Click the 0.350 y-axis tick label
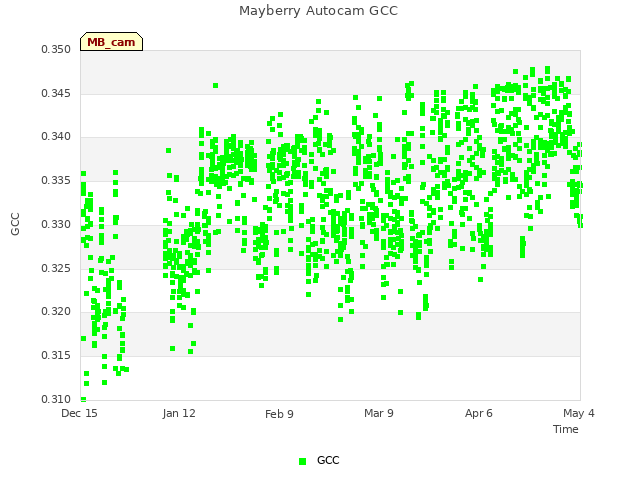Screen dimensions: 640x480 click(56, 49)
